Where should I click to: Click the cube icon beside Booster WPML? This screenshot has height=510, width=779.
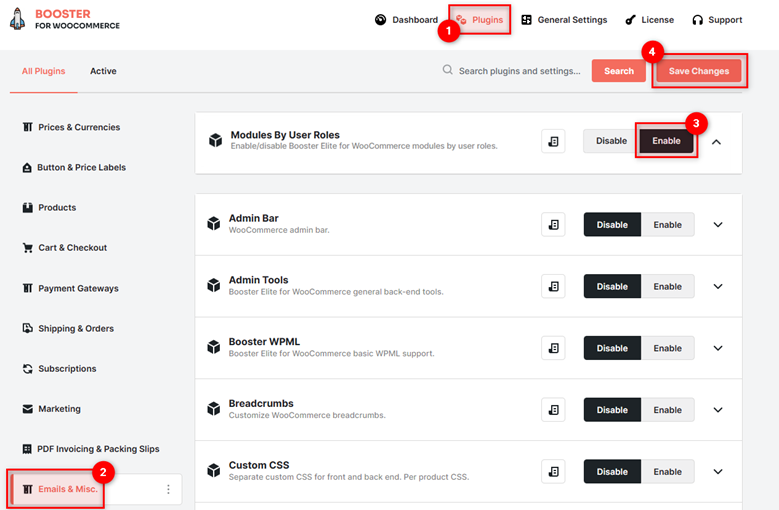[214, 347]
